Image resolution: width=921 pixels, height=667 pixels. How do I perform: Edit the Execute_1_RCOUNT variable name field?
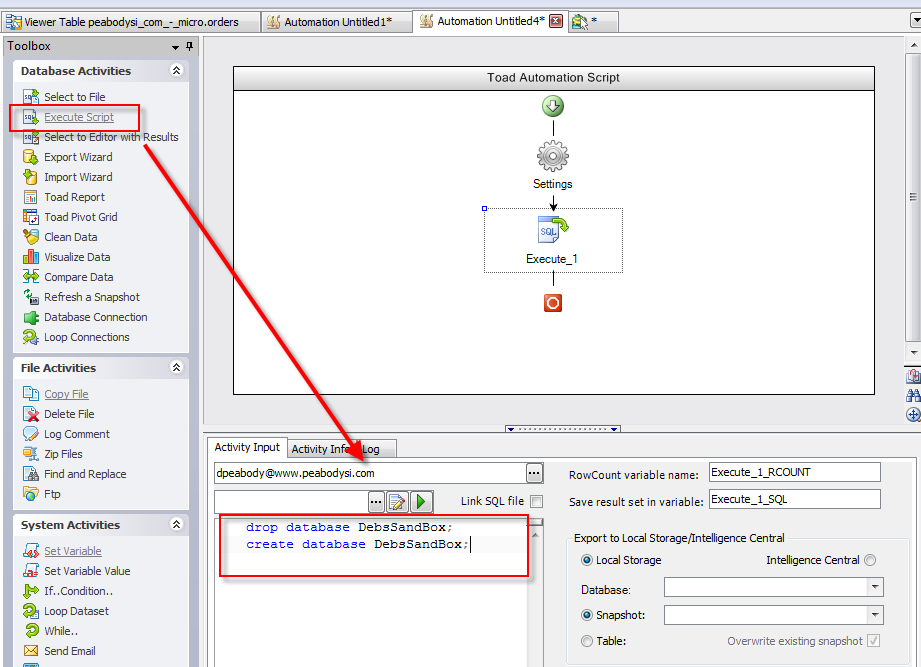(x=793, y=471)
